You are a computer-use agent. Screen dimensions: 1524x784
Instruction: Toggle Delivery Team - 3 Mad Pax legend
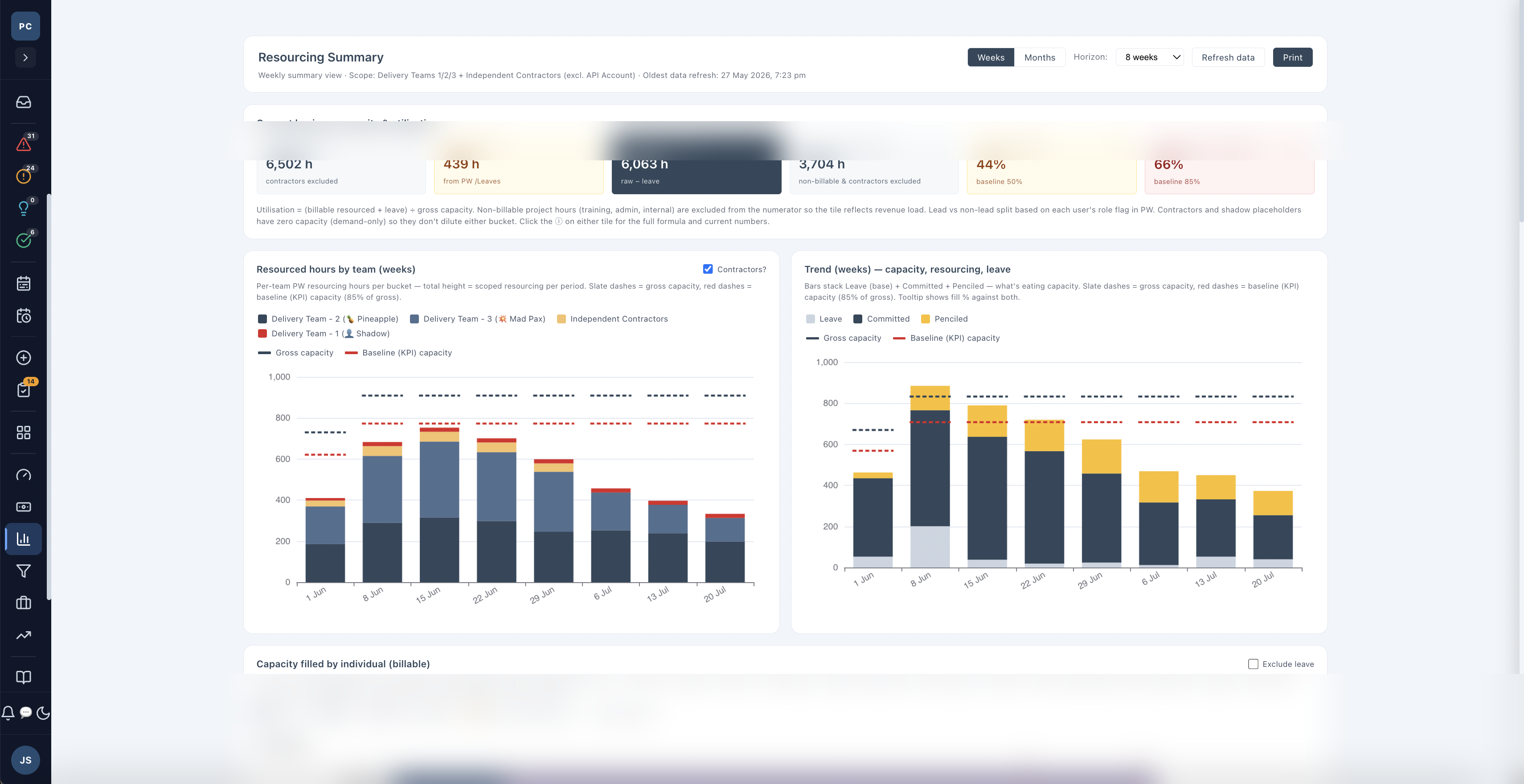[477, 318]
